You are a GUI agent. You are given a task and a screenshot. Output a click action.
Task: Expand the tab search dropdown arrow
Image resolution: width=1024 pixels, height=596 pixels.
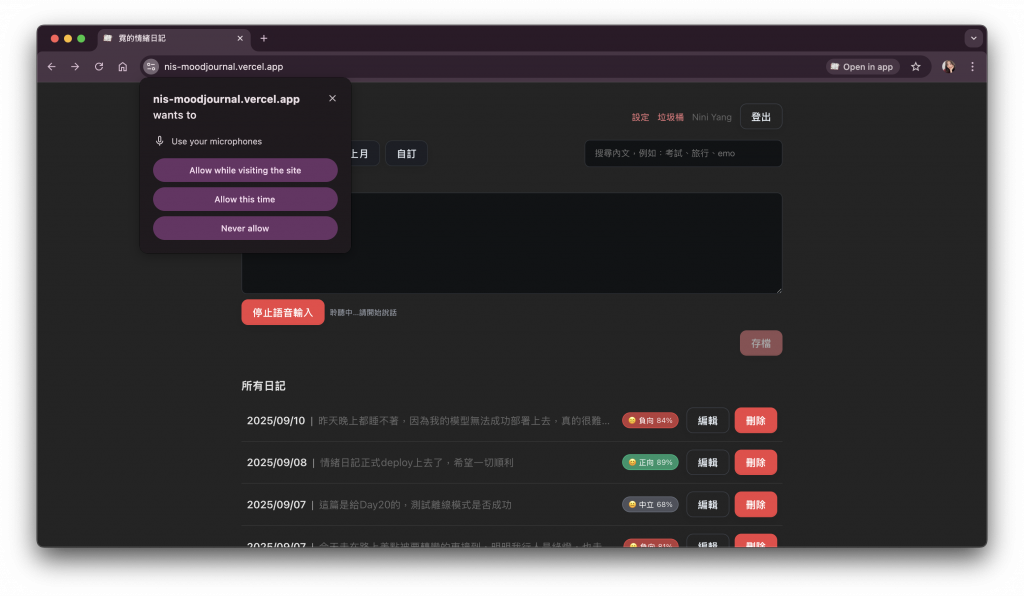click(x=973, y=38)
